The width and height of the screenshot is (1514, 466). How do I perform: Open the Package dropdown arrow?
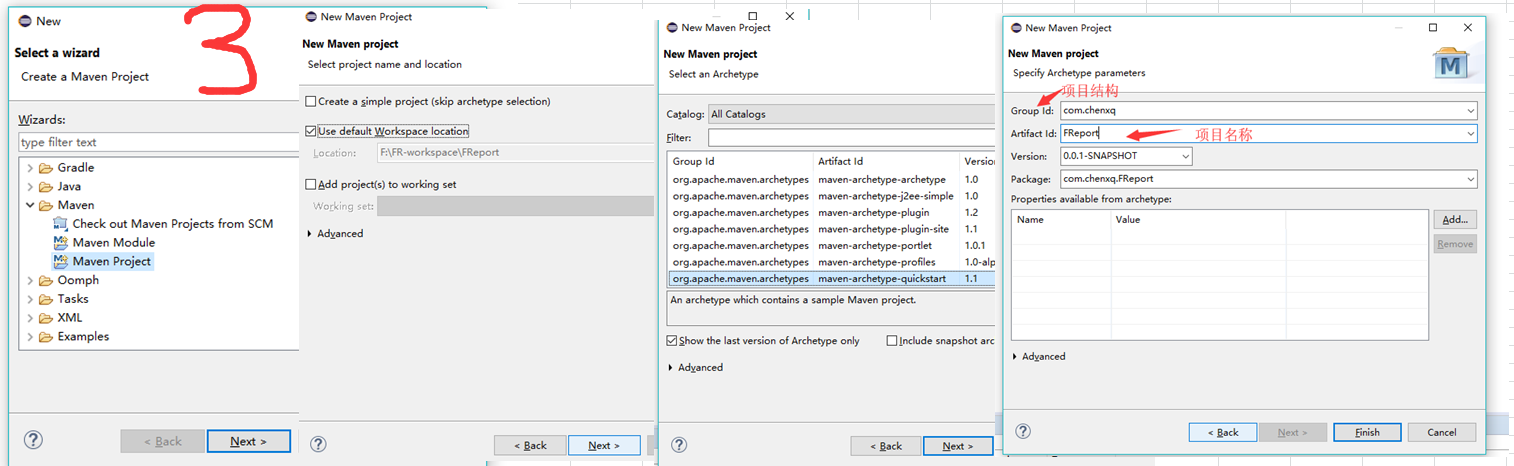point(1469,180)
